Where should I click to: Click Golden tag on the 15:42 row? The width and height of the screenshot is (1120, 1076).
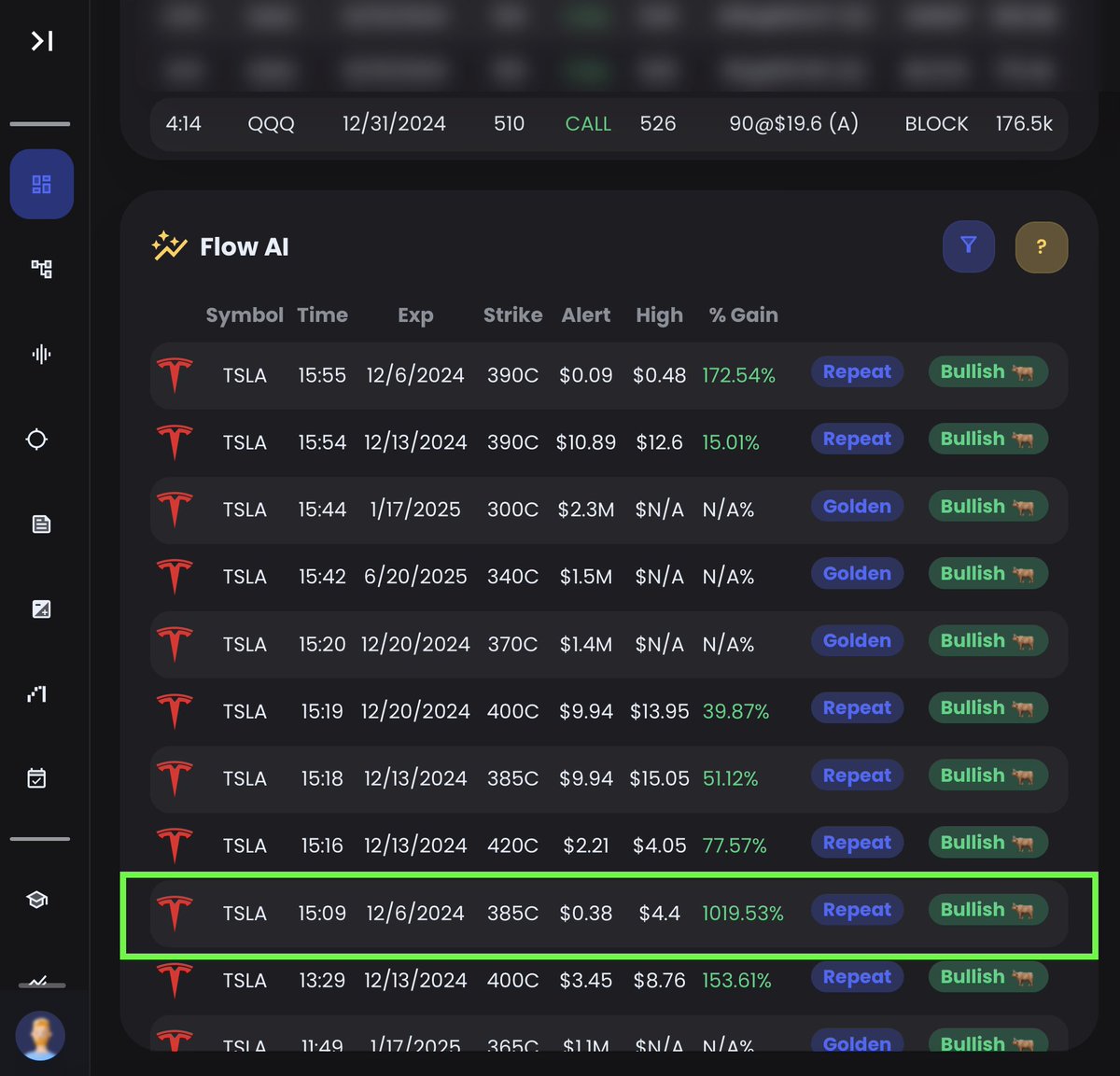coord(857,573)
